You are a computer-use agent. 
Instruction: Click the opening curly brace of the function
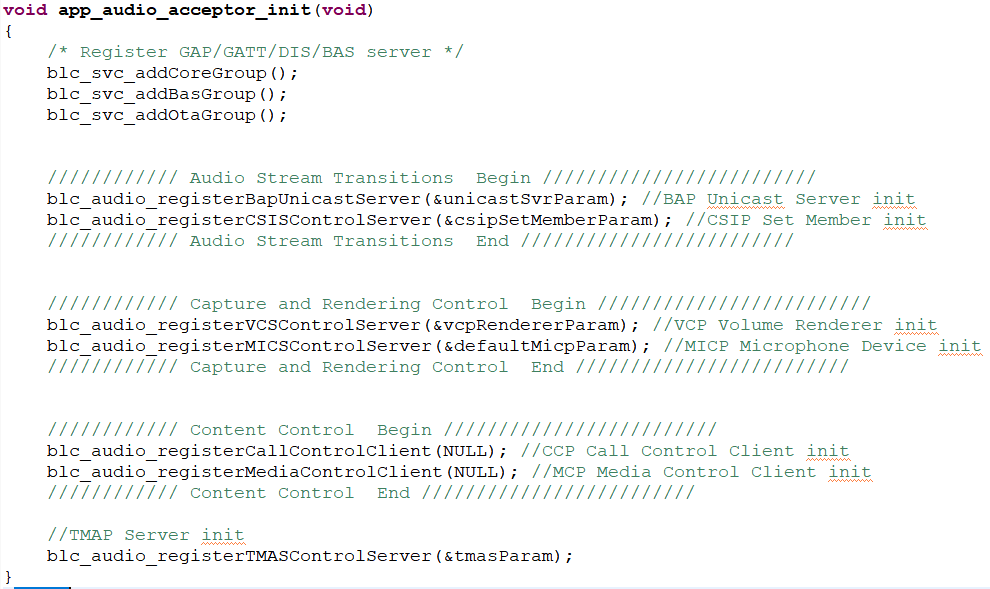[8, 31]
